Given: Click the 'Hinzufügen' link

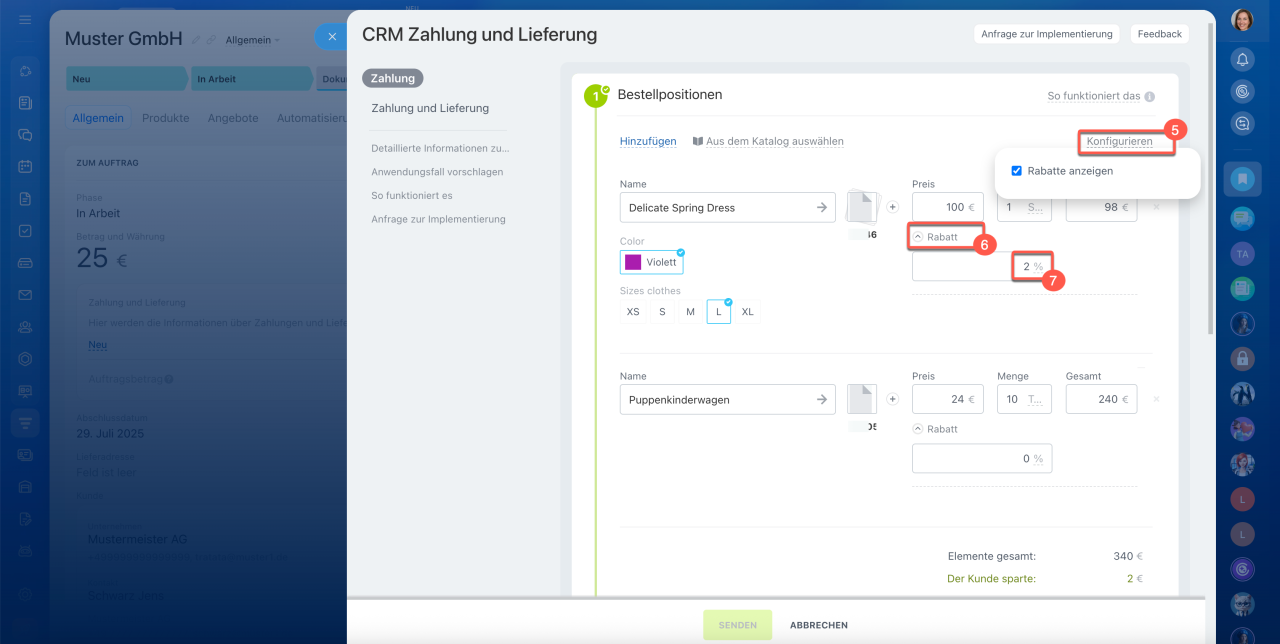Looking at the screenshot, I should pyautogui.click(x=648, y=141).
